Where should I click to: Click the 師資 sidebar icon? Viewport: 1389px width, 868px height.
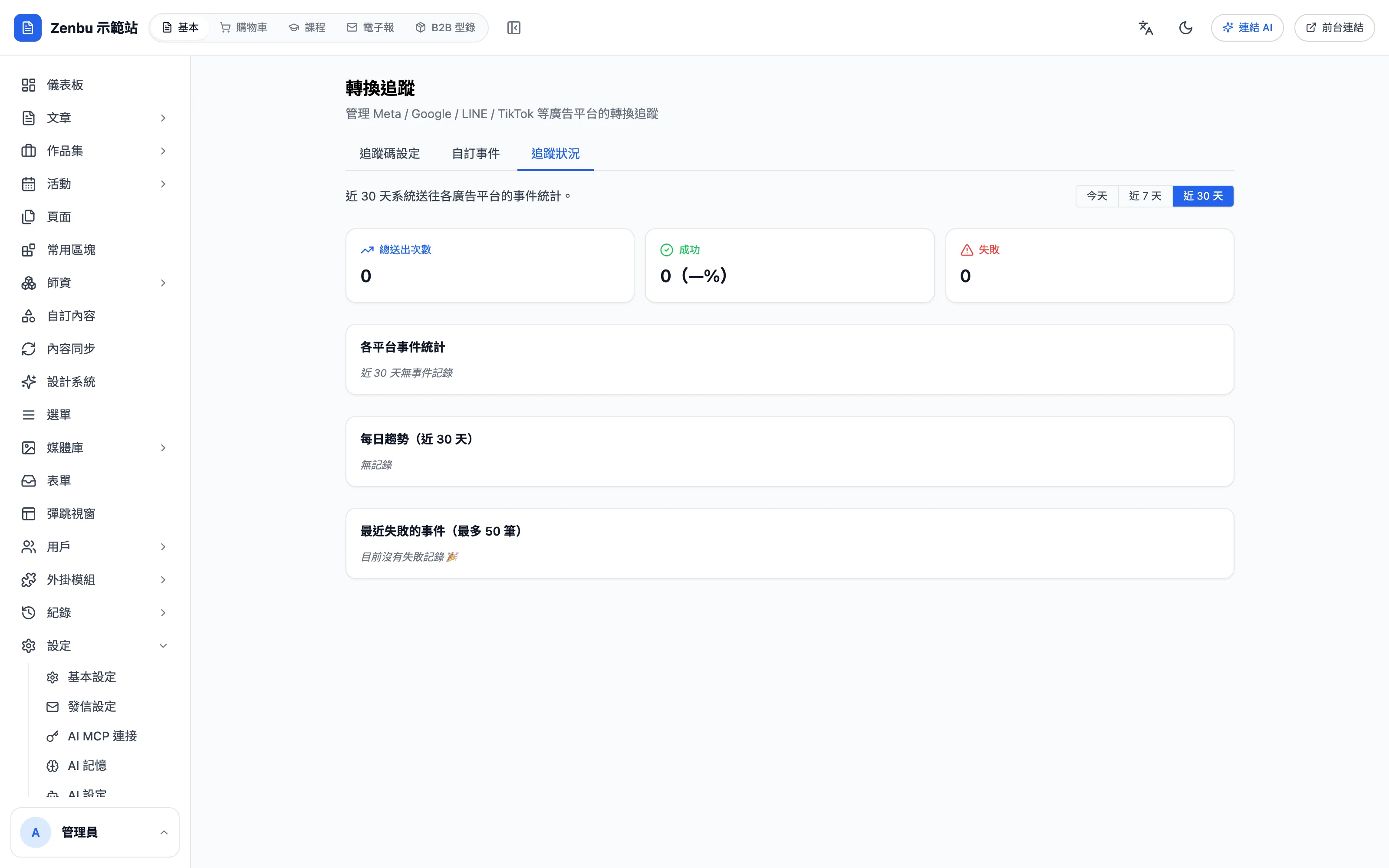pyautogui.click(x=29, y=283)
